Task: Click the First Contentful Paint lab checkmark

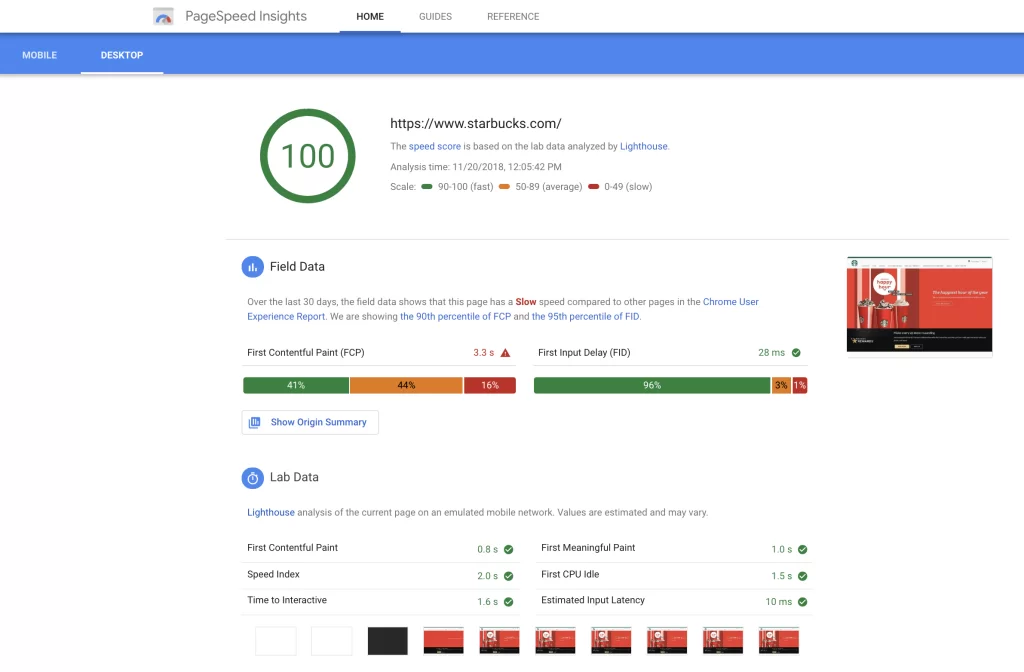Action: pyautogui.click(x=509, y=549)
